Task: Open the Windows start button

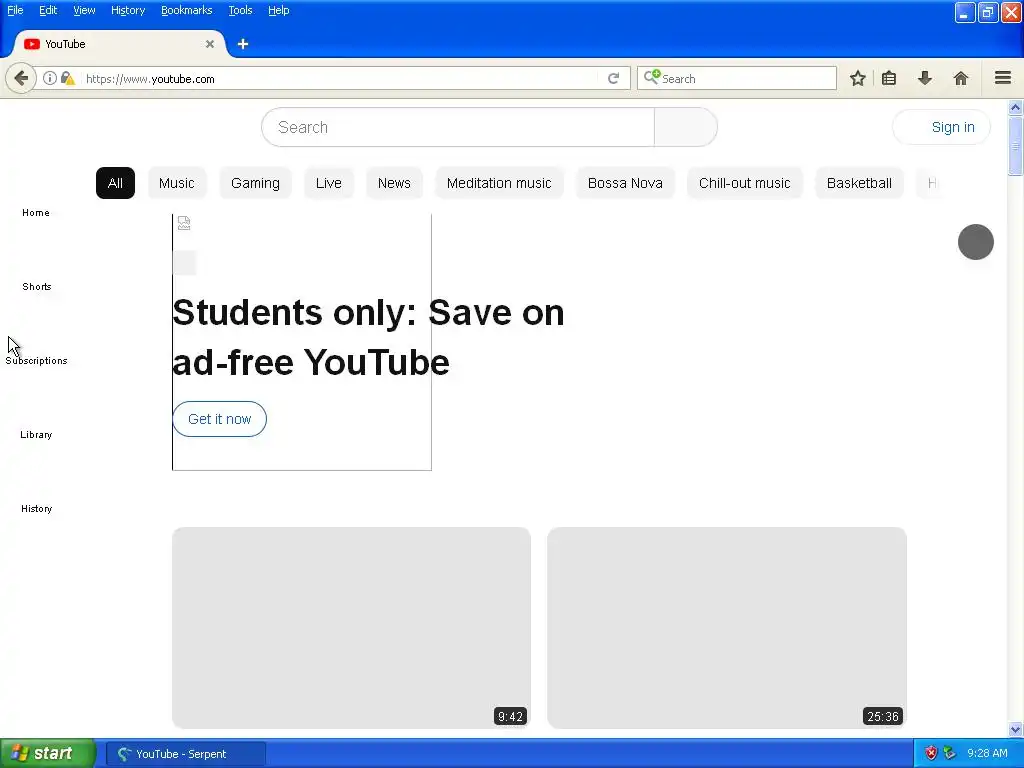Action: [x=48, y=753]
